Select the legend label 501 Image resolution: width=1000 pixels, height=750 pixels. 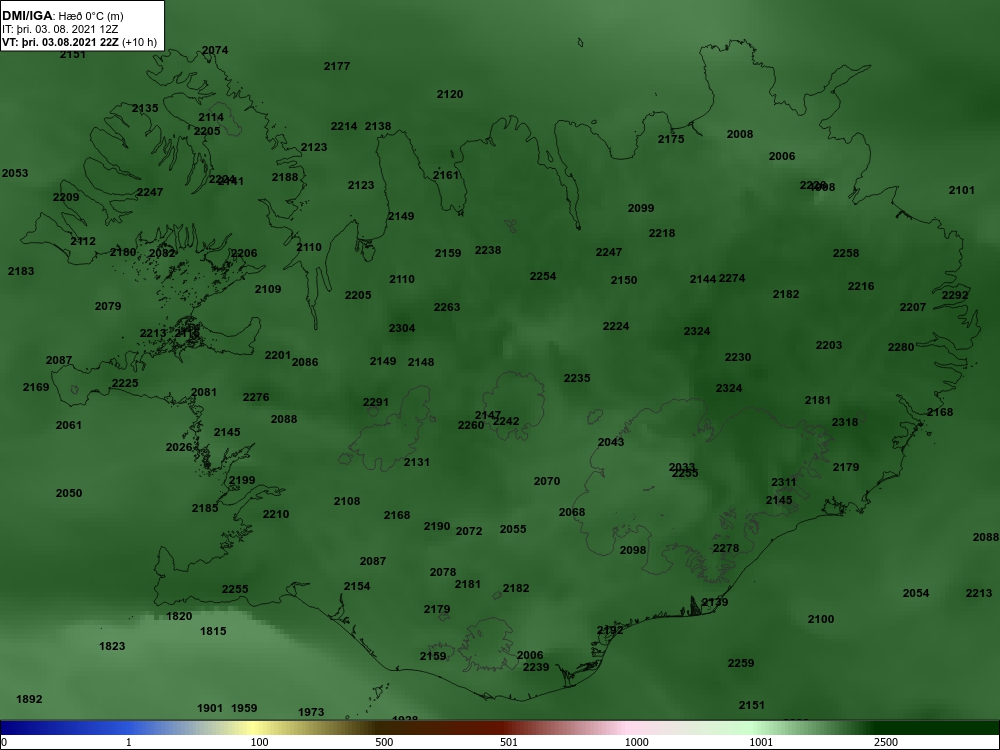509,742
